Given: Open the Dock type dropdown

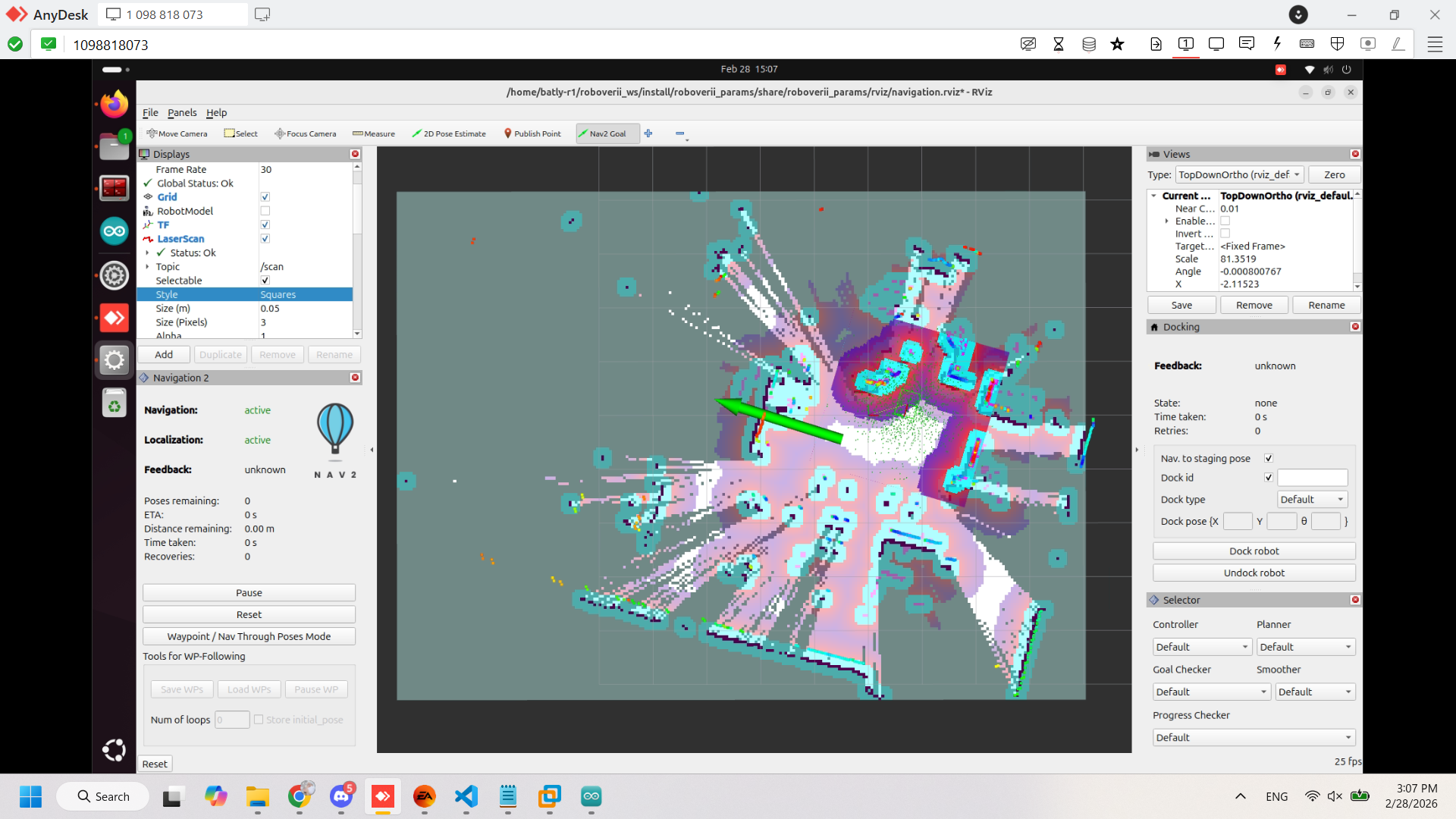Looking at the screenshot, I should pos(1312,499).
